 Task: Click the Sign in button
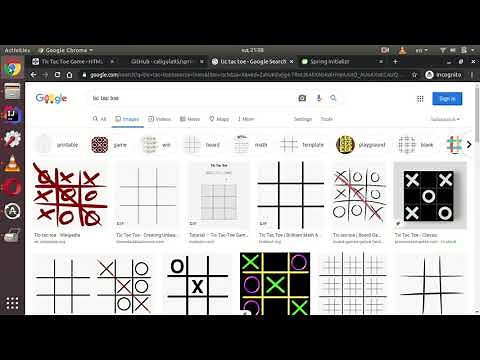coord(447,99)
